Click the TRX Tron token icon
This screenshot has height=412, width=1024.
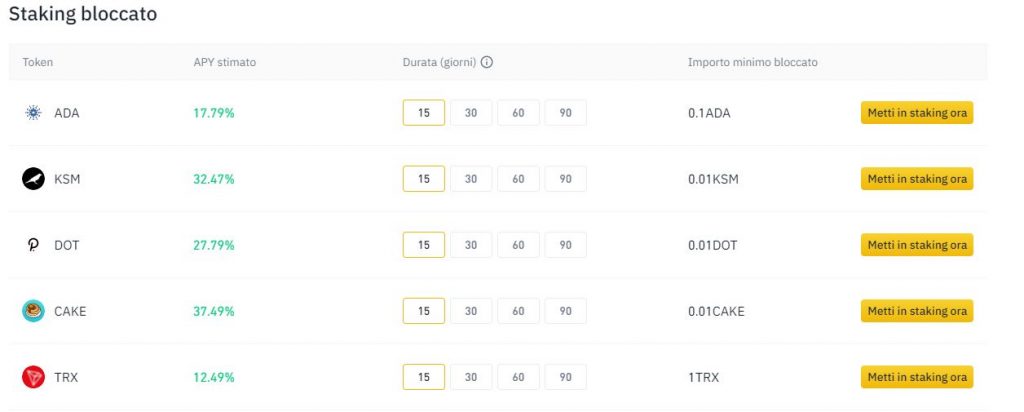33,377
